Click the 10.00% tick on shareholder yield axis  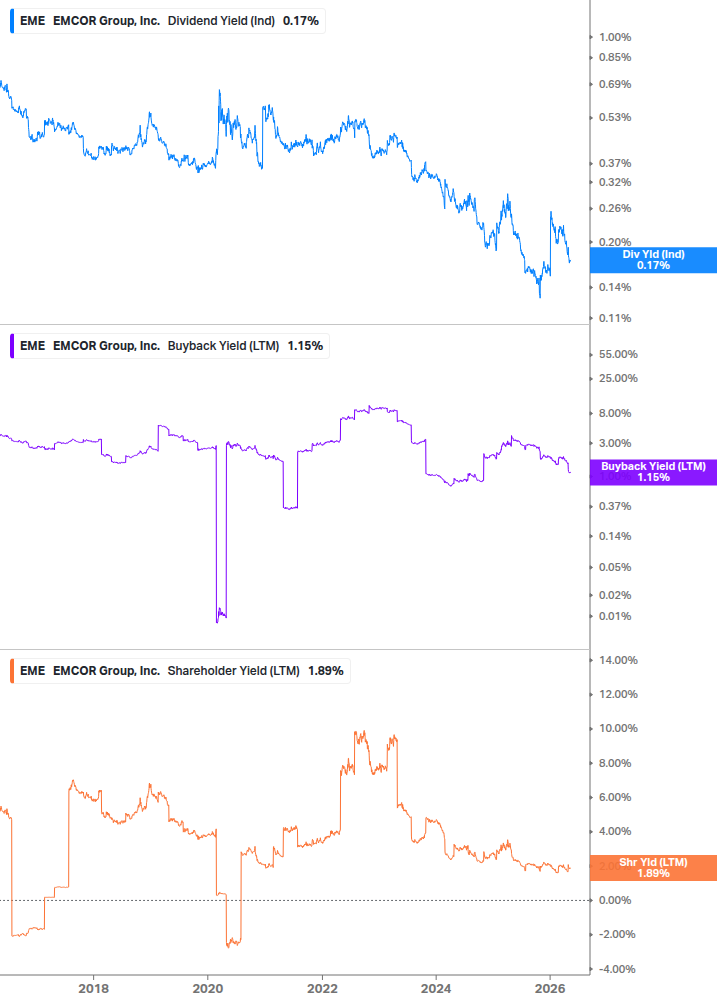click(x=618, y=729)
